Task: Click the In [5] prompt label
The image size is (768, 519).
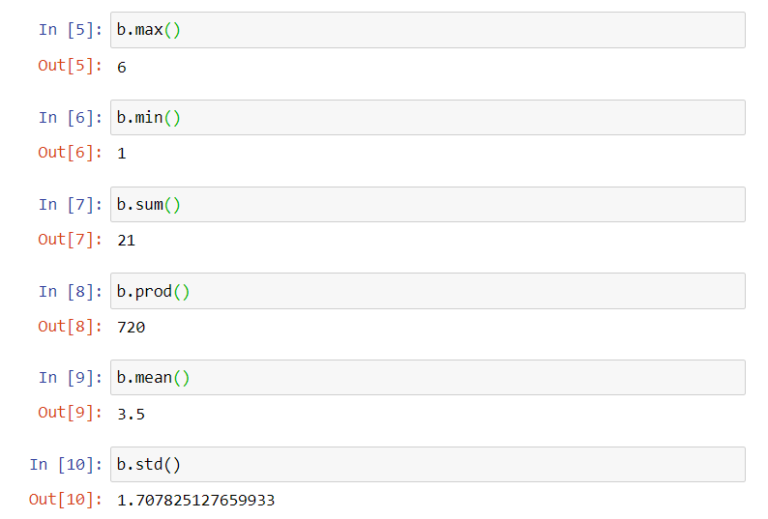Action: tap(71, 30)
